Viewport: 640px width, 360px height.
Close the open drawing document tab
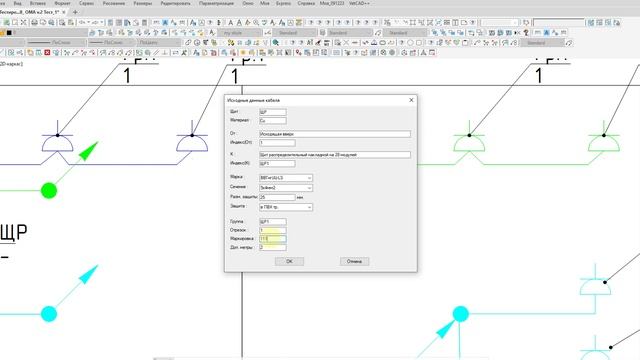64,12
